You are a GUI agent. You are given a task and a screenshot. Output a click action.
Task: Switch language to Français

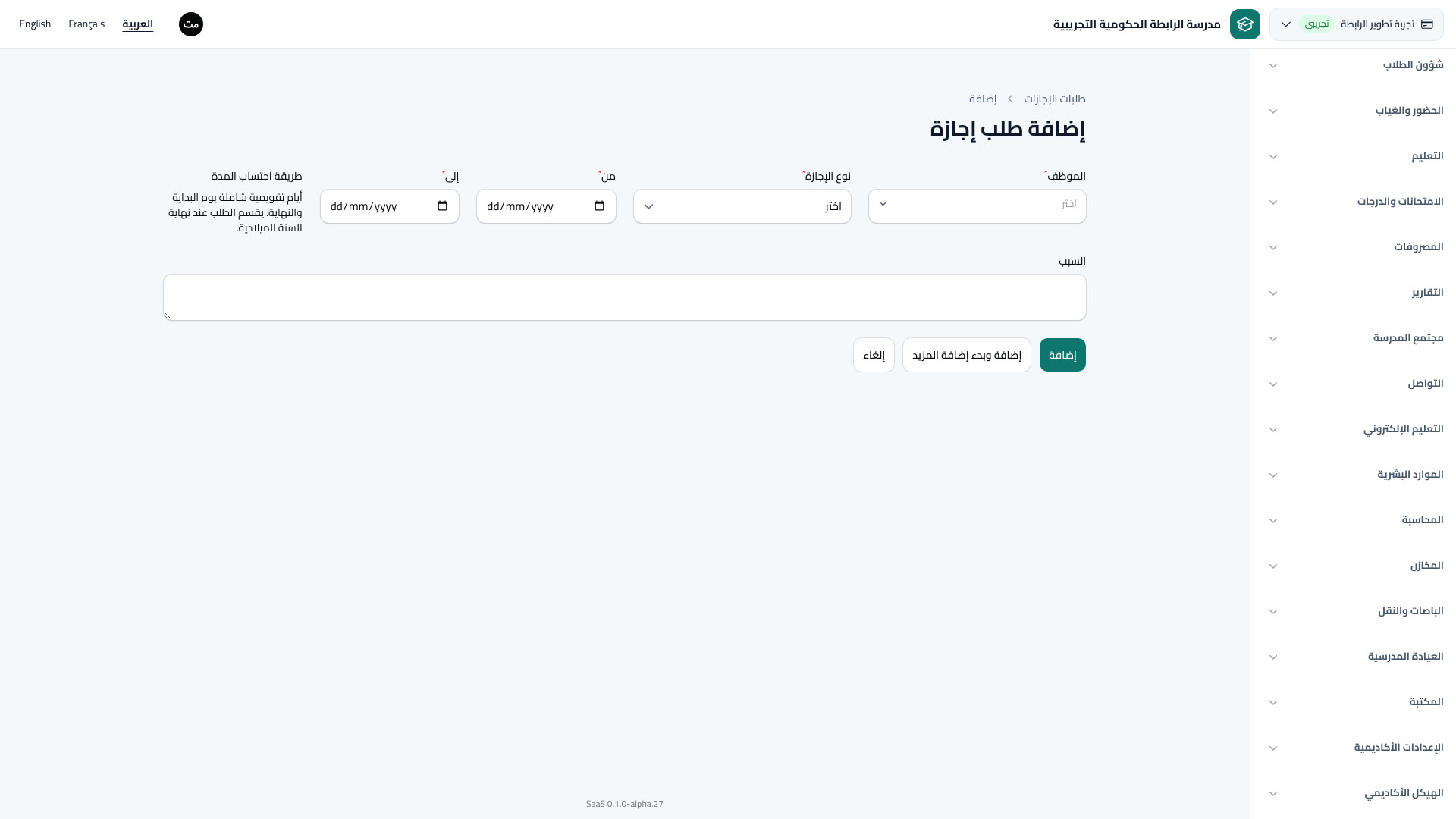coord(86,24)
